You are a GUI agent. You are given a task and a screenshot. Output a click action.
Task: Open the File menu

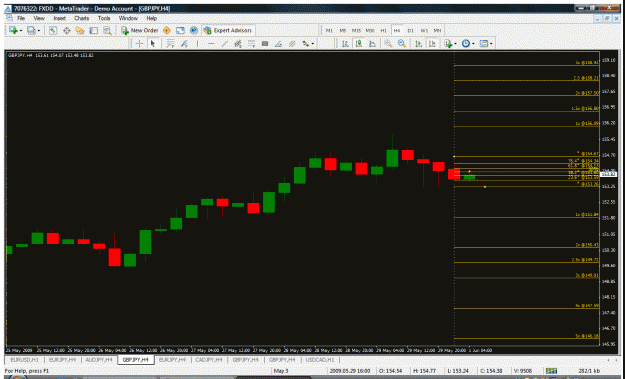[x=21, y=18]
